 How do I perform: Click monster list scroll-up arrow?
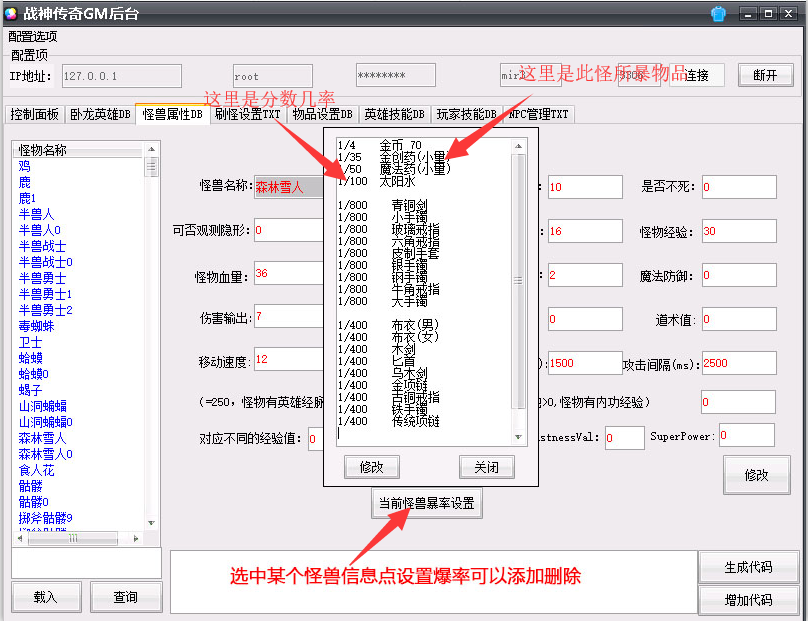152,149
